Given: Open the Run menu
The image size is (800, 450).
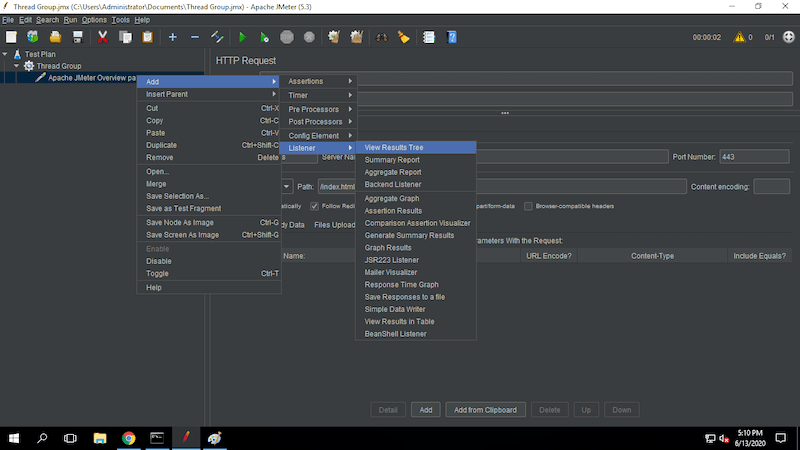Looking at the screenshot, I should coord(70,20).
